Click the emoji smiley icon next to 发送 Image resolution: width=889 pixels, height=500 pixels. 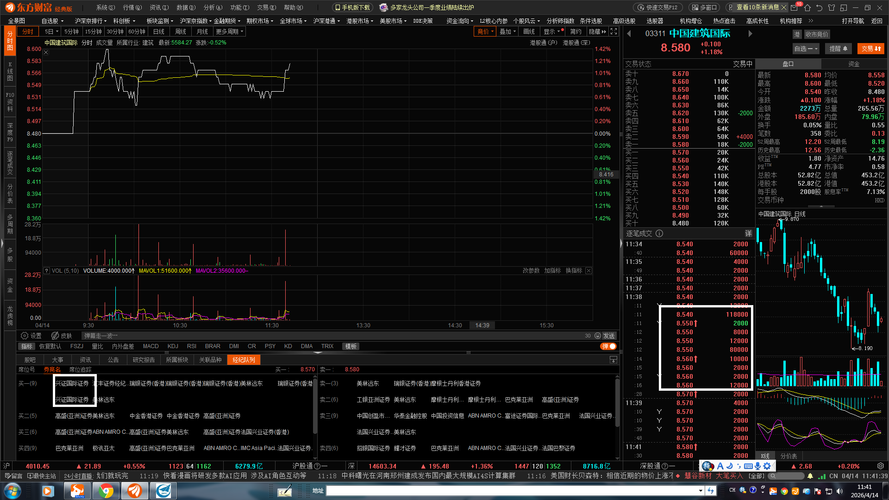point(597,336)
